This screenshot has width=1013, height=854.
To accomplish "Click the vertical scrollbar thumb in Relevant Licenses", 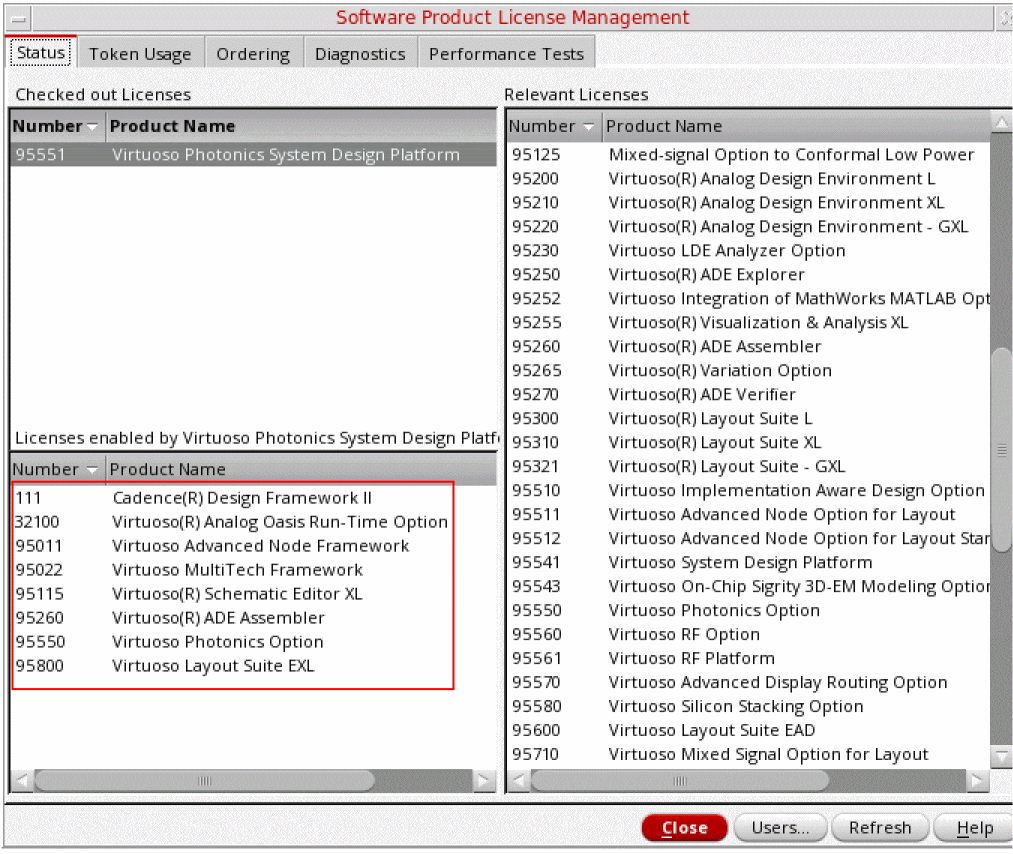I will [1001, 450].
